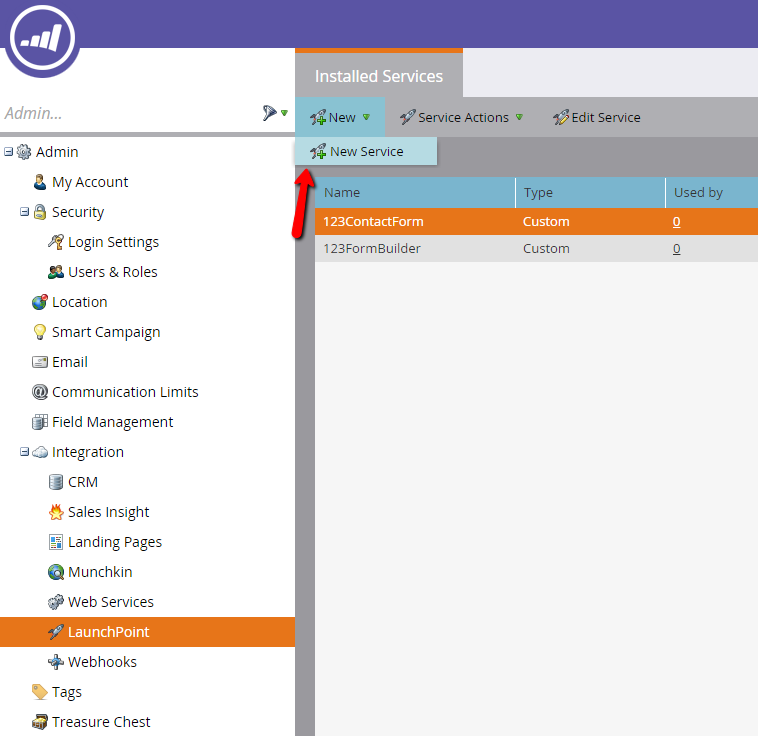
Task: Open Location in the tree
Action: click(79, 302)
